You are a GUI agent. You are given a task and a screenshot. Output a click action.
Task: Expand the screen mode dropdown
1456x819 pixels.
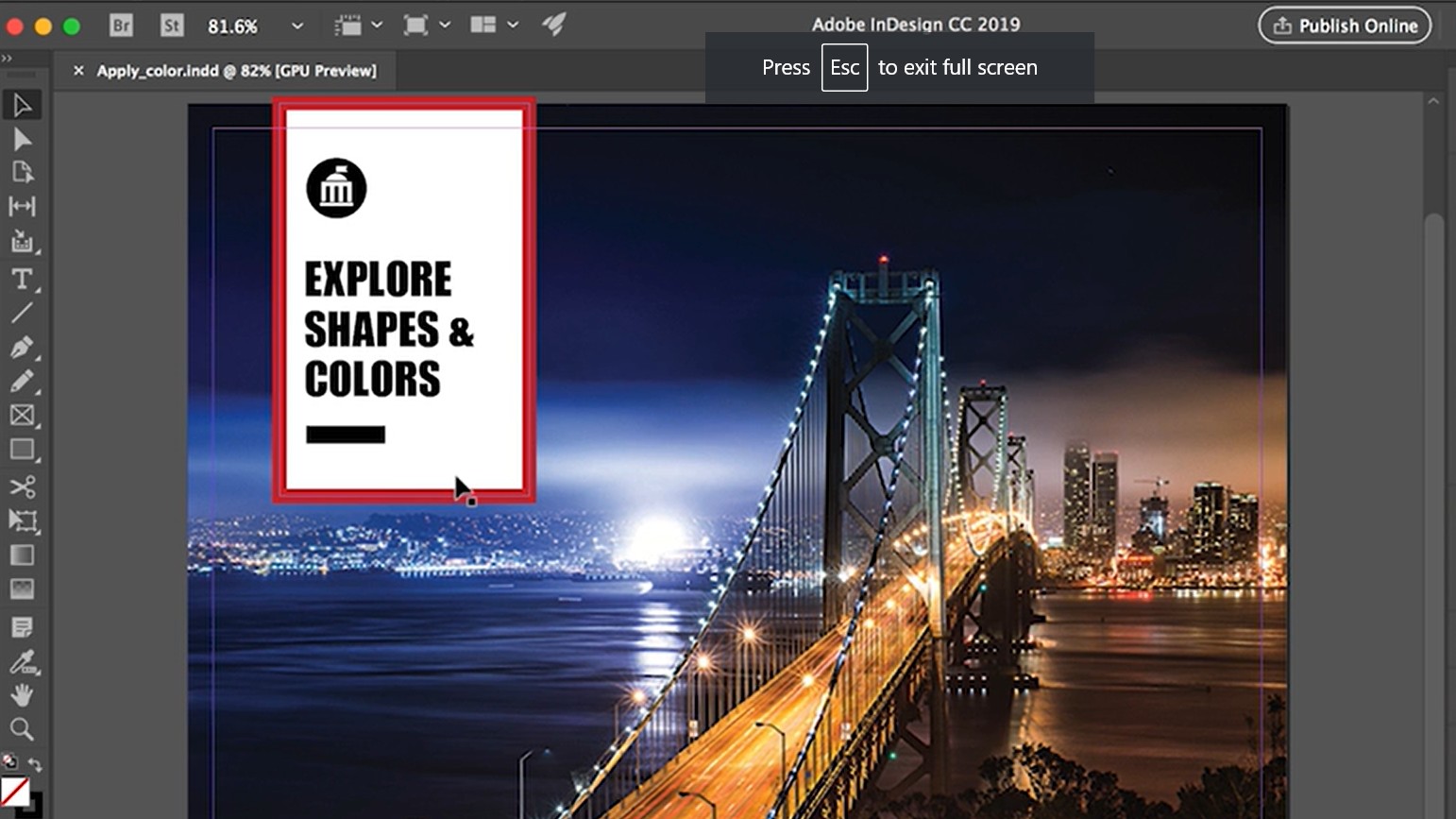tap(445, 26)
